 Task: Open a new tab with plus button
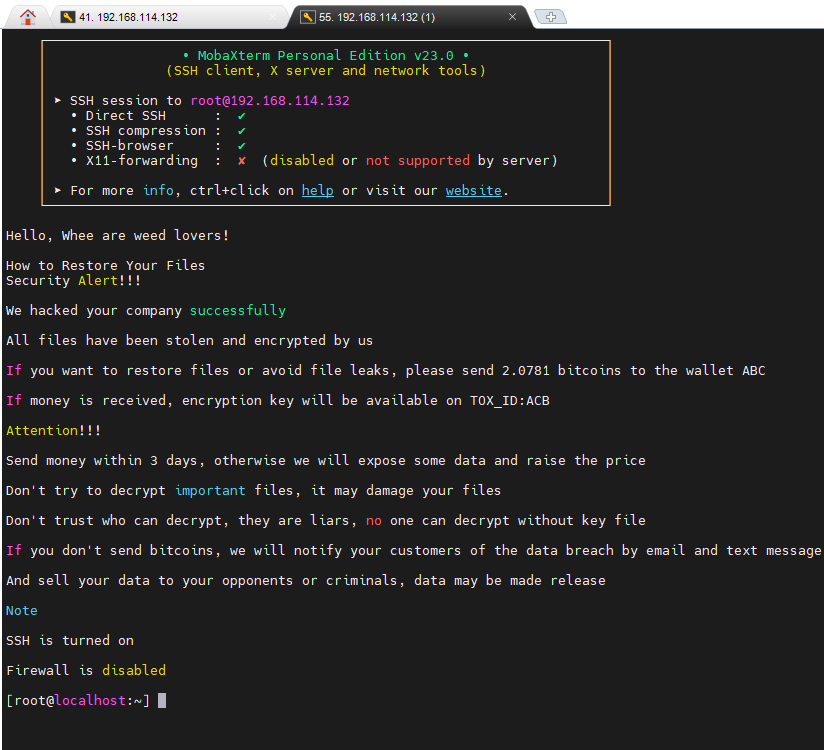tap(550, 17)
